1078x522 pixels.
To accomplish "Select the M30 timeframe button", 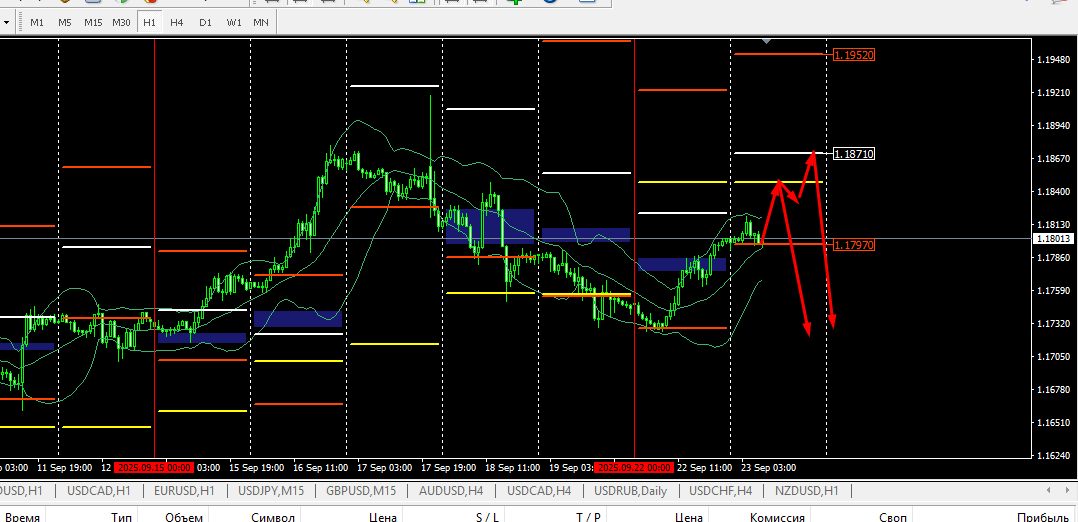I will tap(122, 23).
